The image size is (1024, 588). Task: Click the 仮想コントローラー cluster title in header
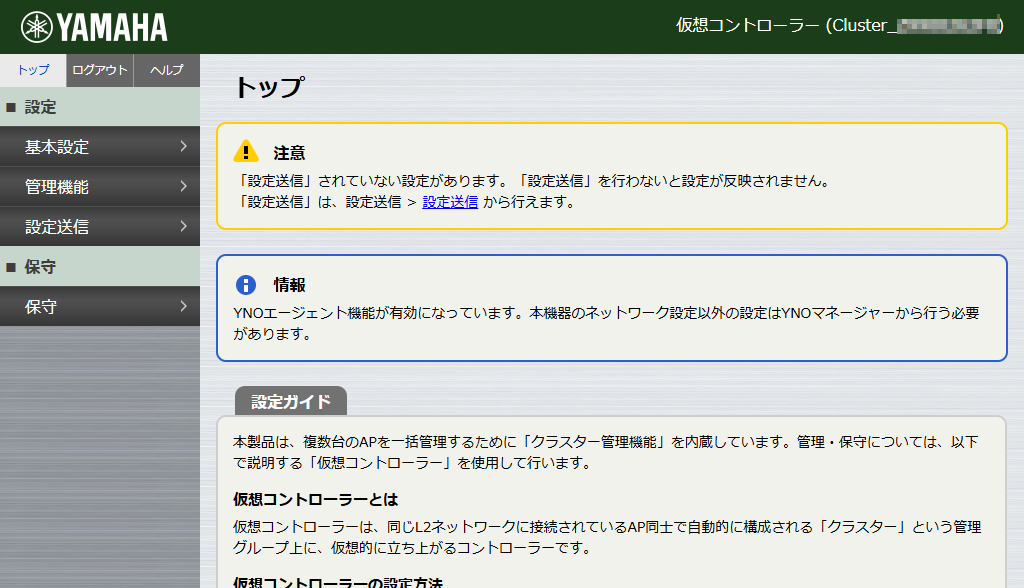(x=839, y=25)
